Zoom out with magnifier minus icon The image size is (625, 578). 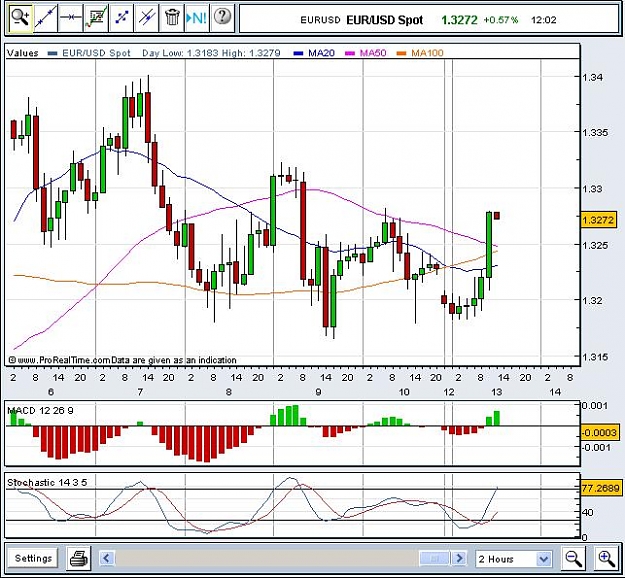[574, 558]
